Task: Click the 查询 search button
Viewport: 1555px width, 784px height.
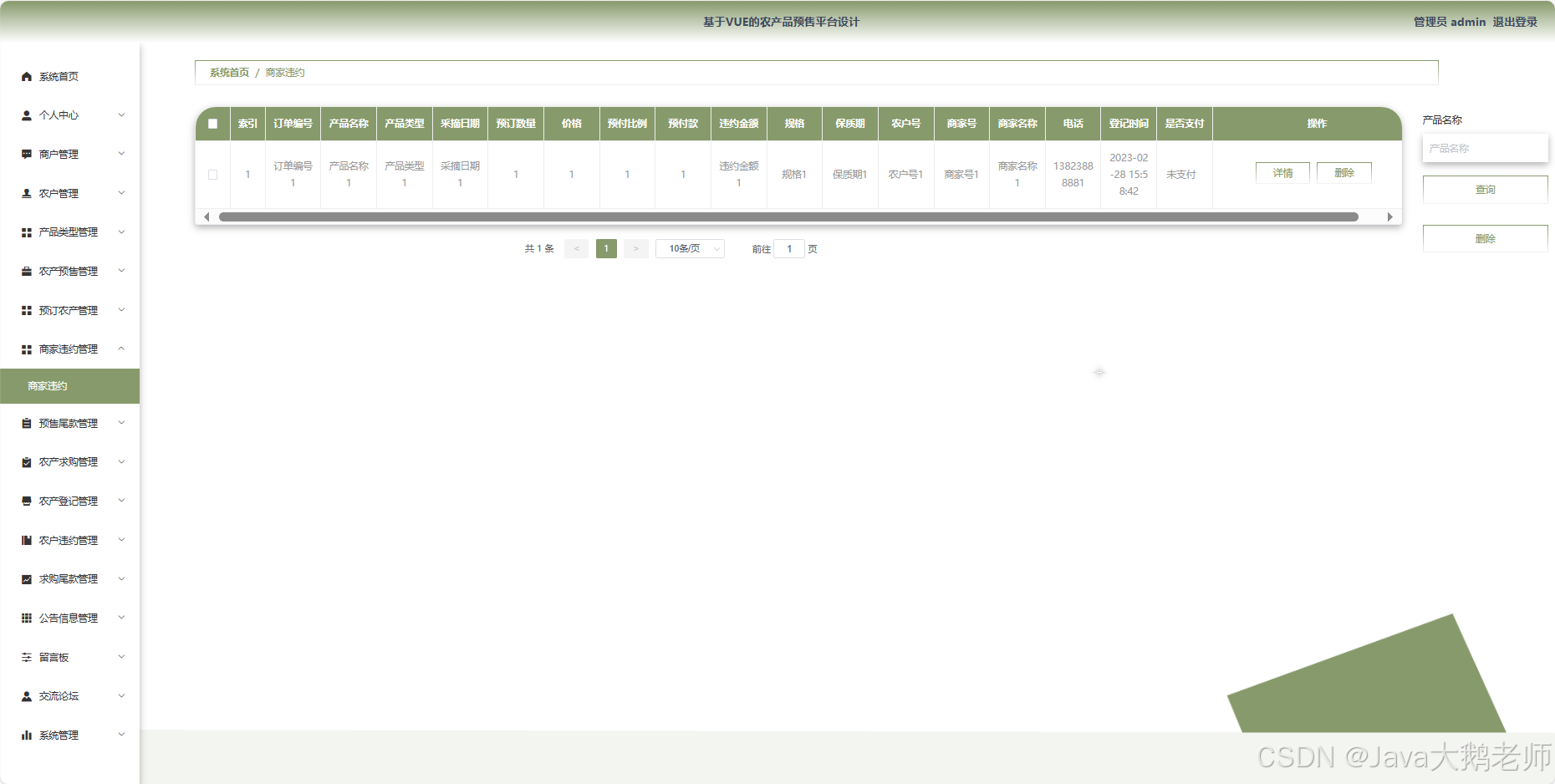Action: (x=1486, y=190)
